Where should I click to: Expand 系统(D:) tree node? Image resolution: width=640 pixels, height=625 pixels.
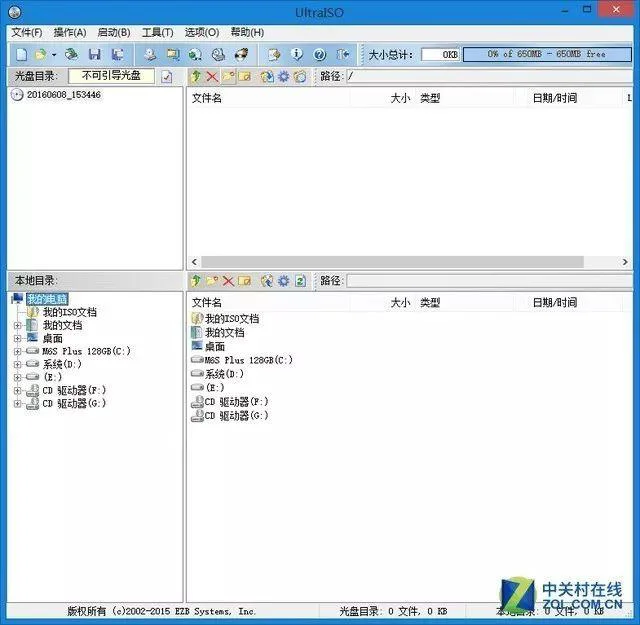point(17,364)
